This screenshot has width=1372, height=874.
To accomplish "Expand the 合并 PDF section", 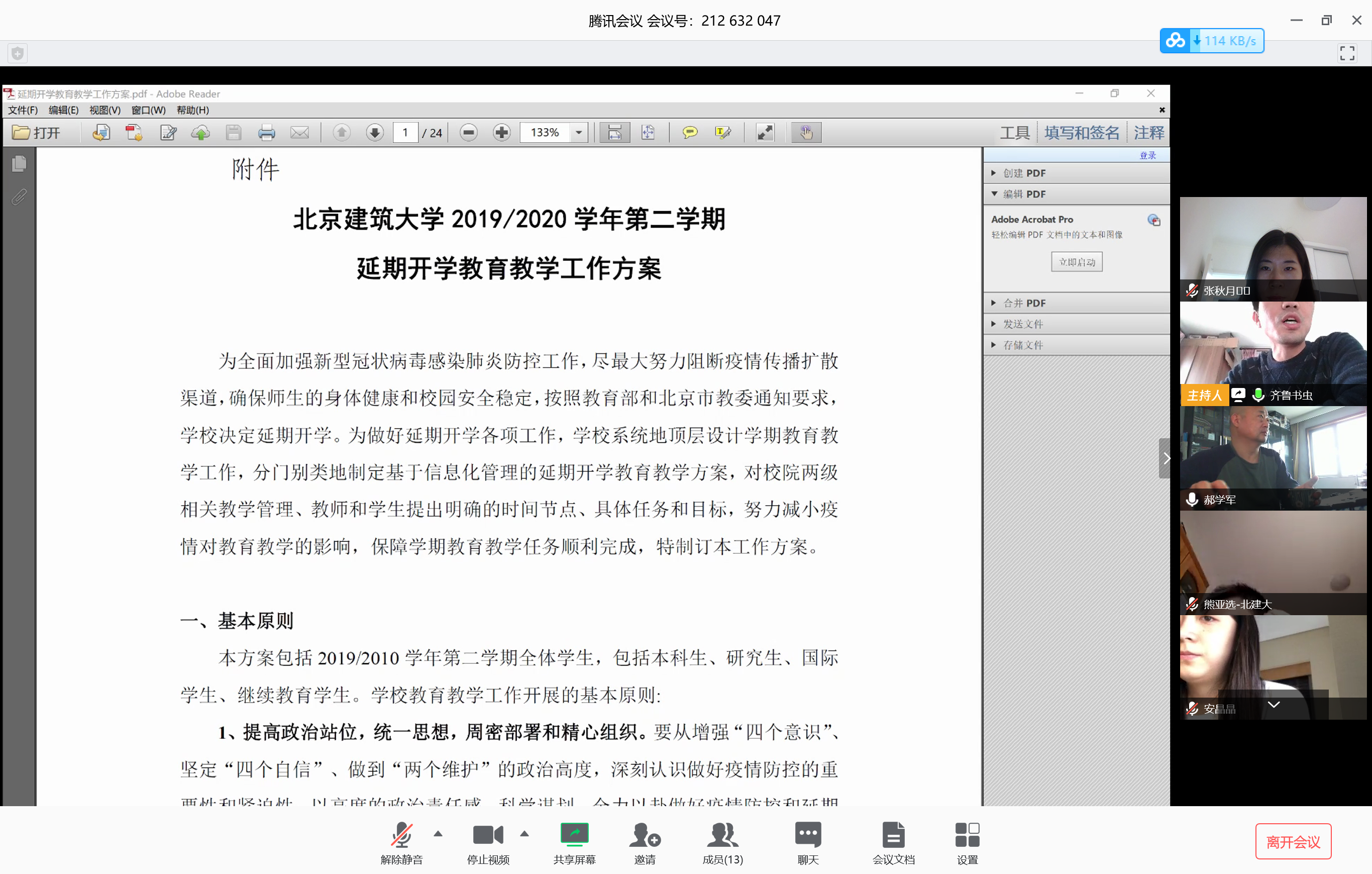I will (x=1023, y=303).
